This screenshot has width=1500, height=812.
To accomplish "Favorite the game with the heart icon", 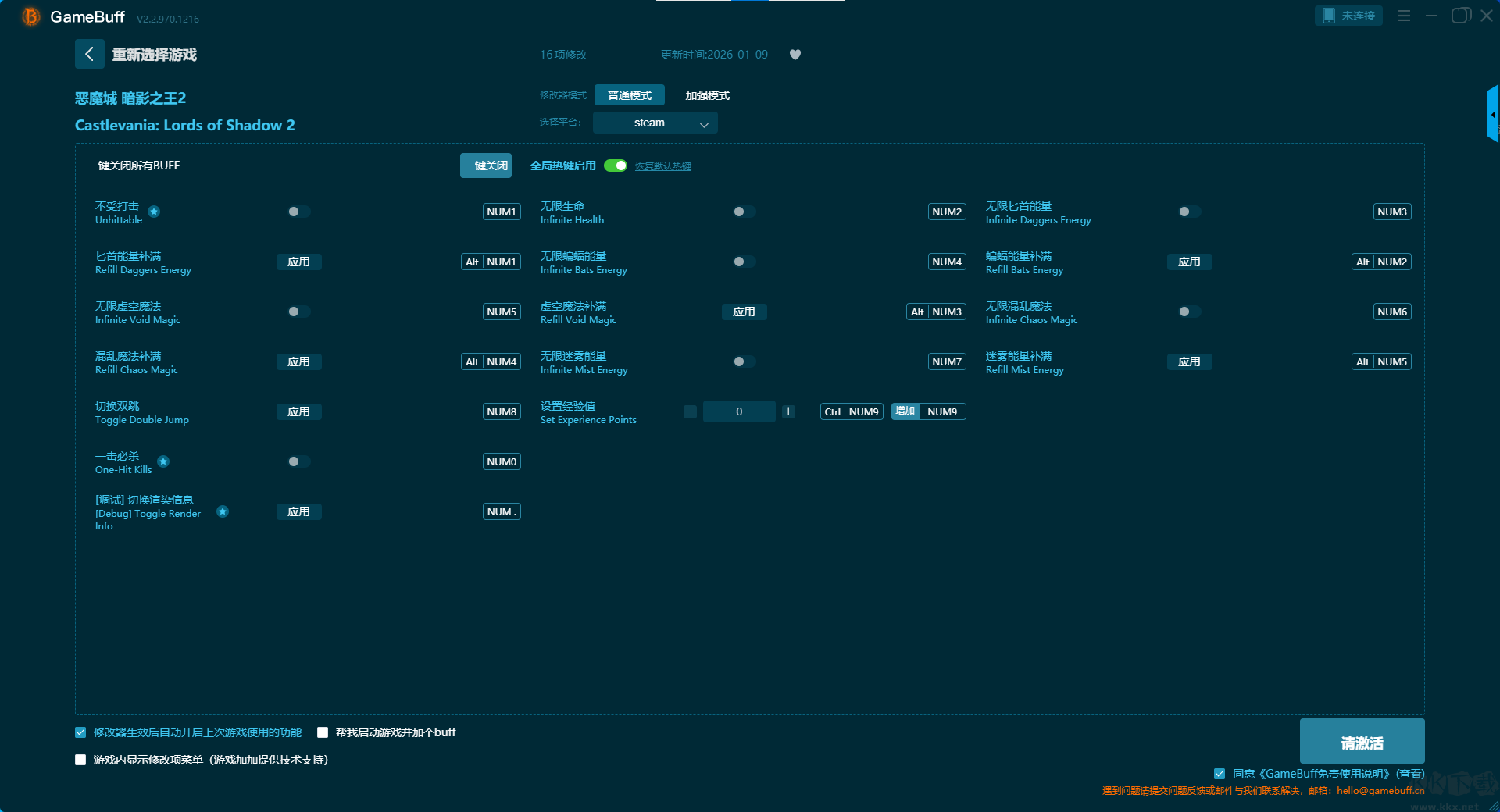I will tap(795, 55).
